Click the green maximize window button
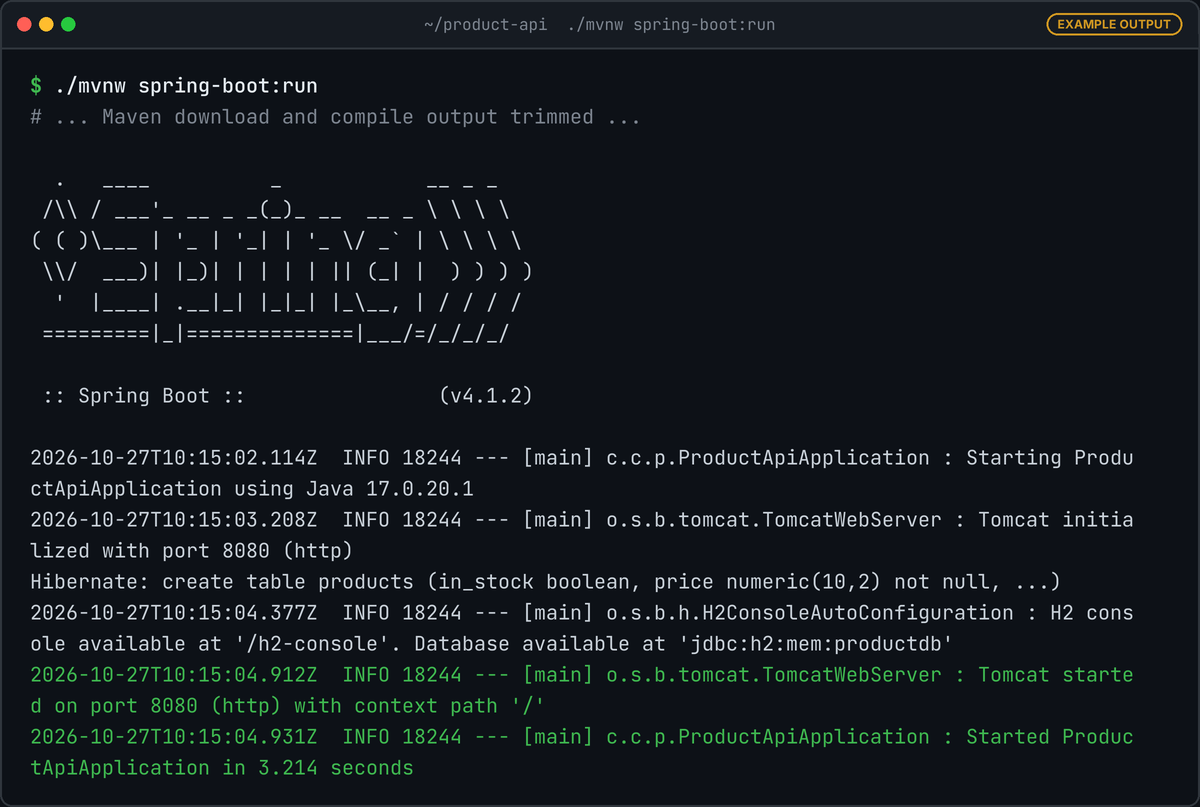 click(x=68, y=24)
